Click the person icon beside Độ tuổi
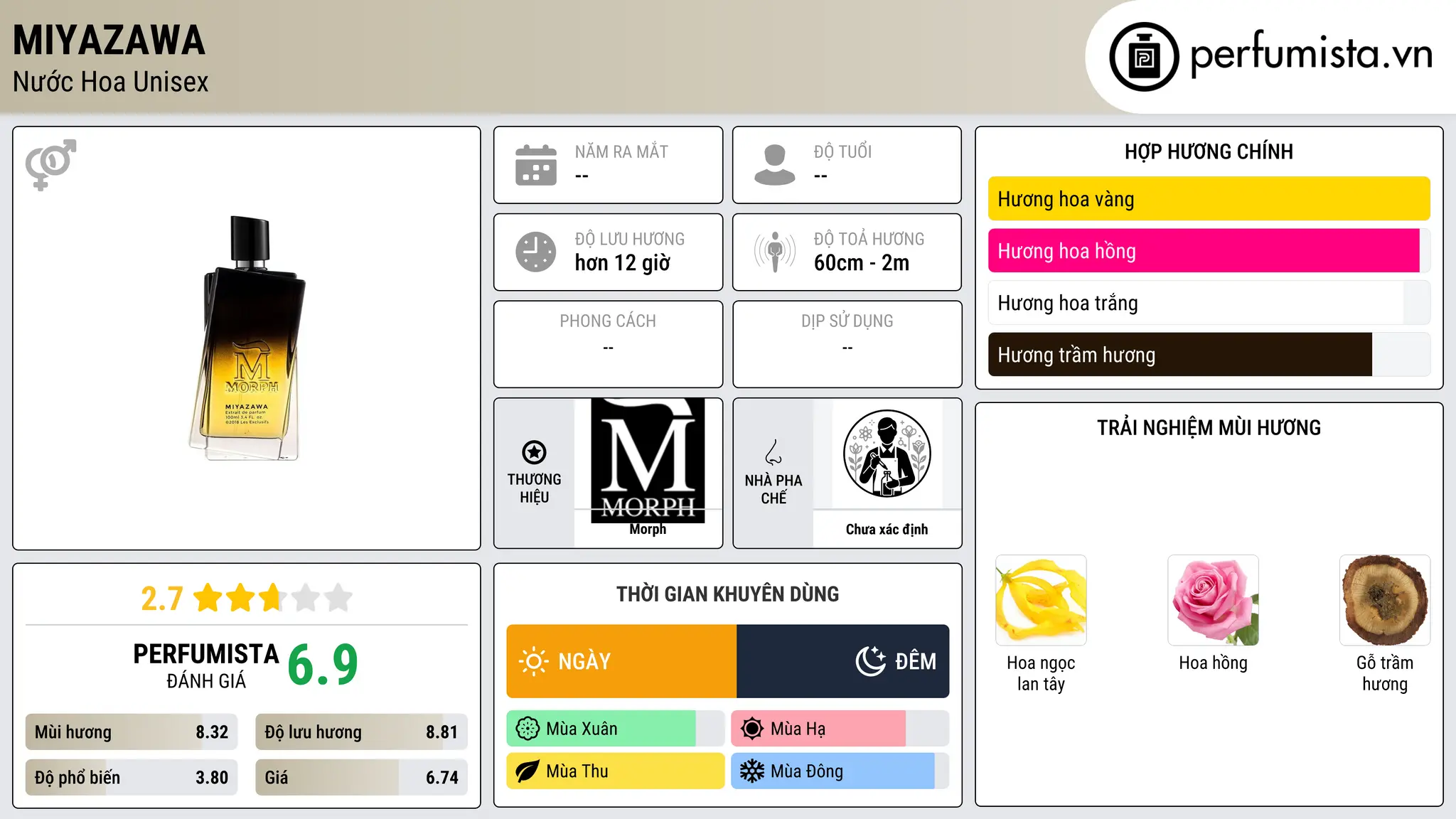This screenshot has height=819, width=1456. [x=775, y=165]
